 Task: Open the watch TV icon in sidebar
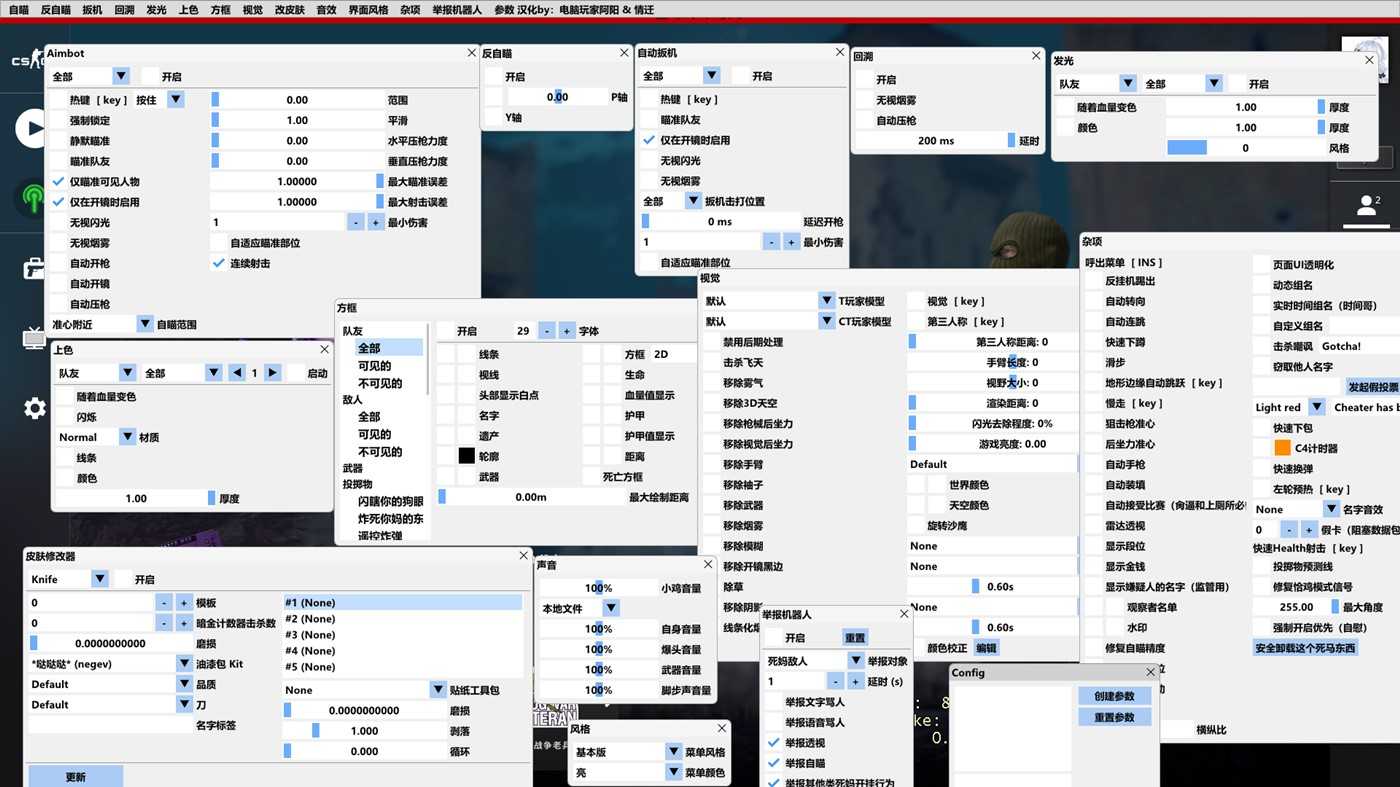pyautogui.click(x=34, y=338)
